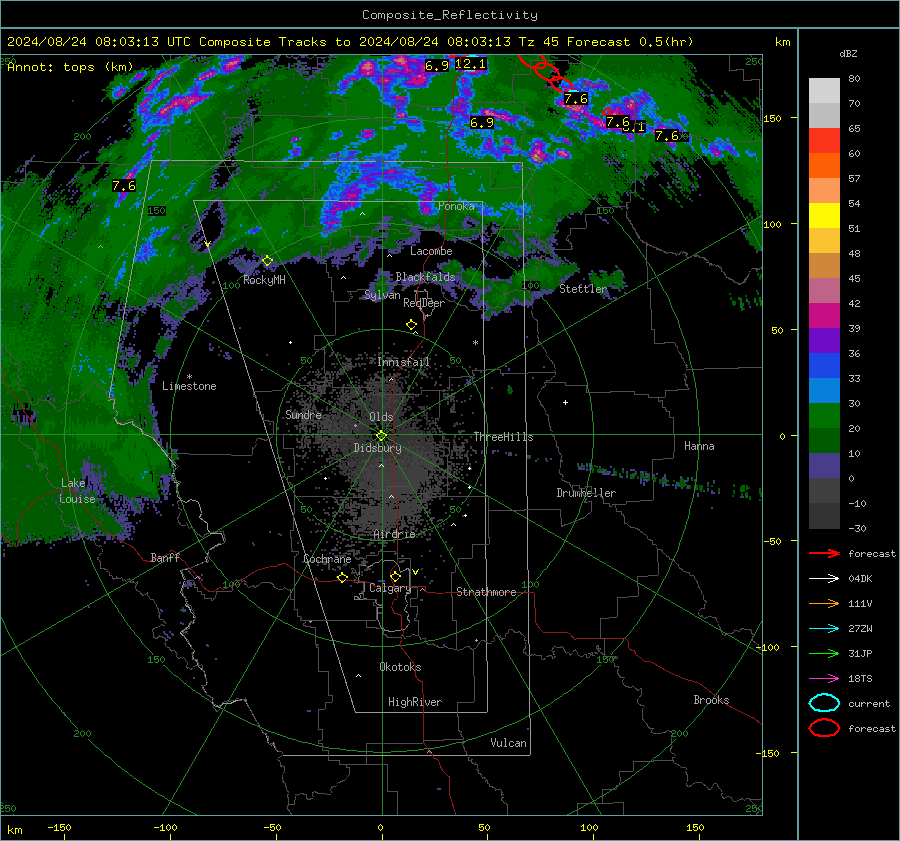Click the Sundre city label

pos(303,414)
